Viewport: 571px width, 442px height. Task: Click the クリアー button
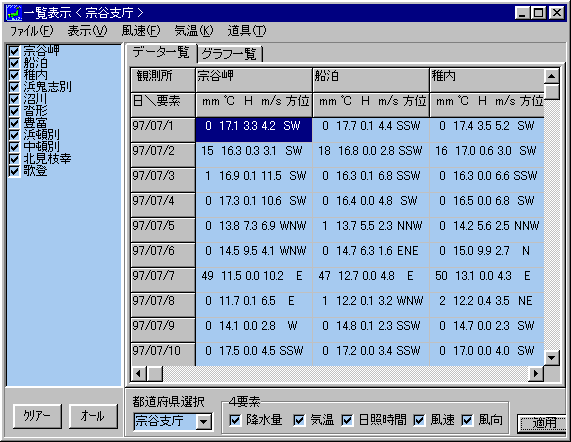(x=37, y=416)
